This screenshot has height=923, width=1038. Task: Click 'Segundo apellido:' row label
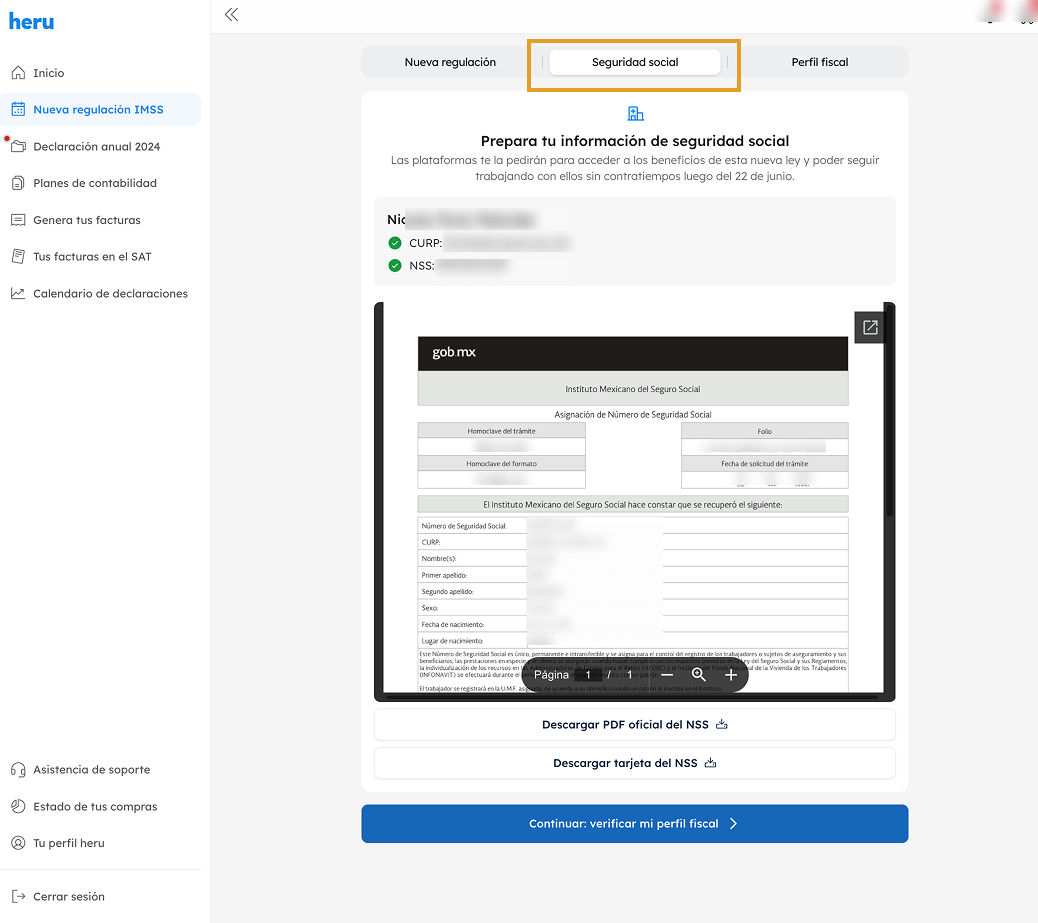click(448, 592)
